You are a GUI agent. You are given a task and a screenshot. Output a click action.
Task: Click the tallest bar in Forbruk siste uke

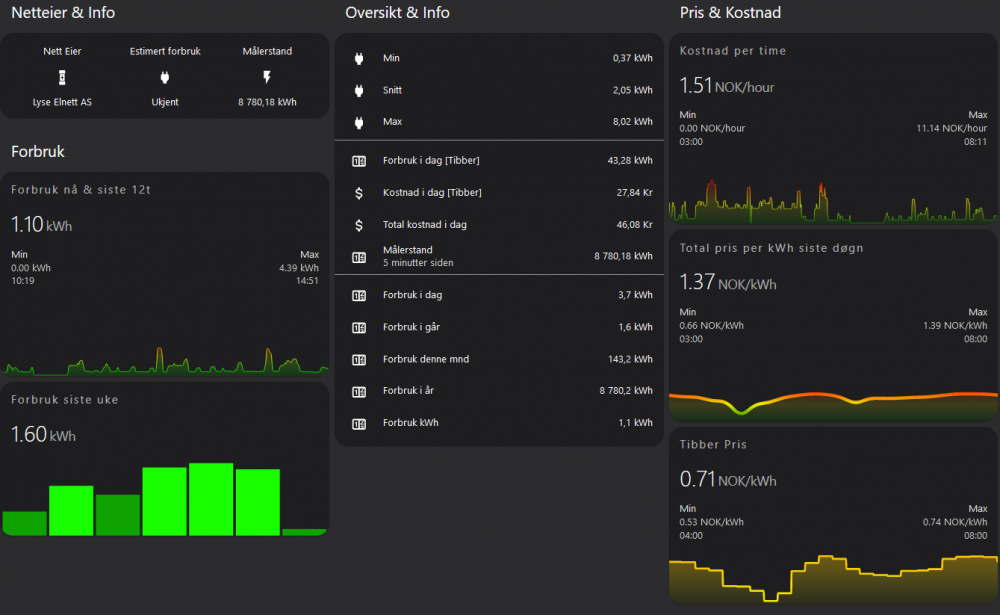click(x=211, y=499)
